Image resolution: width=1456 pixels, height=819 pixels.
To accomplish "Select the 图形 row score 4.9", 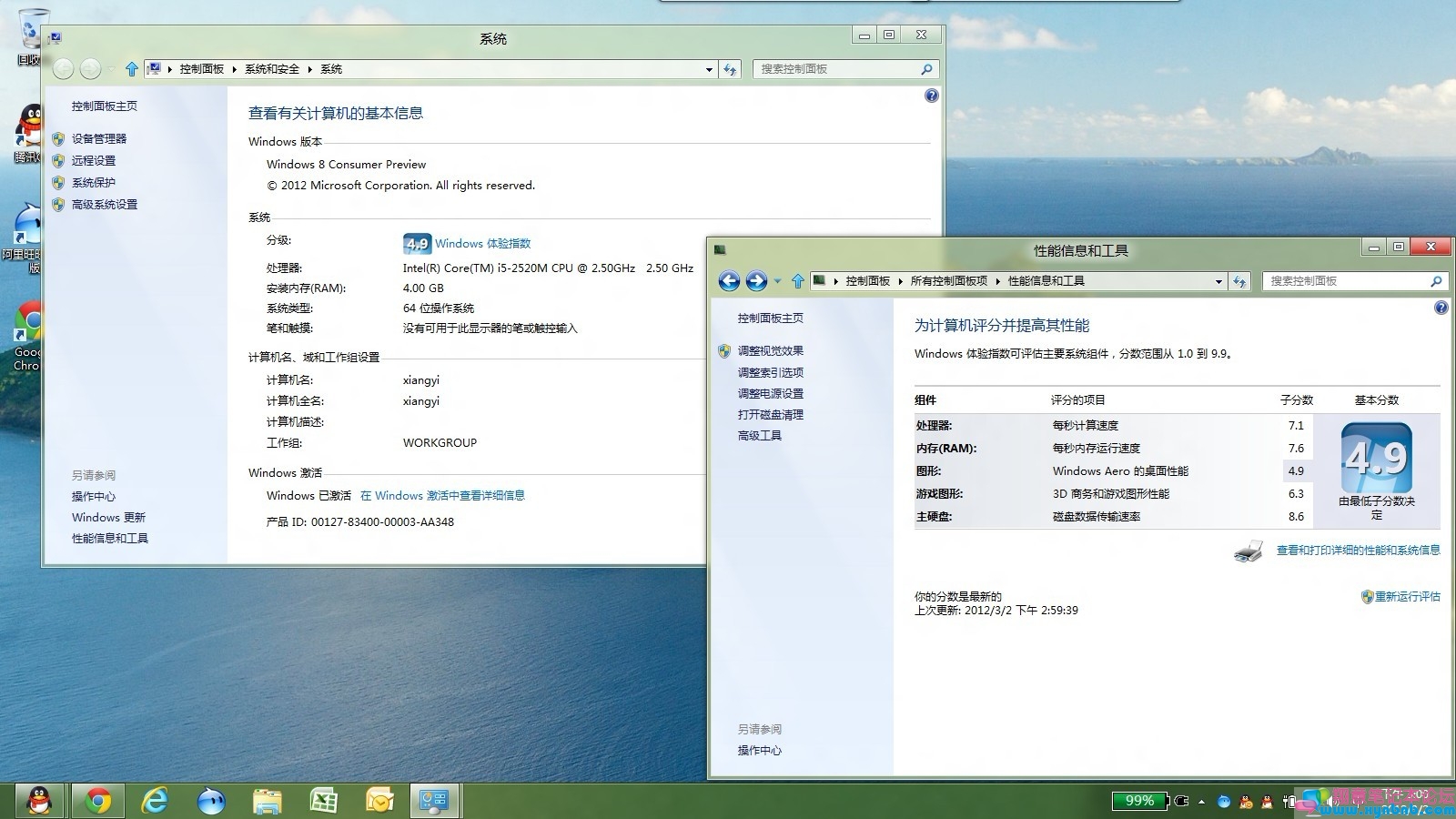I will pos(1296,471).
